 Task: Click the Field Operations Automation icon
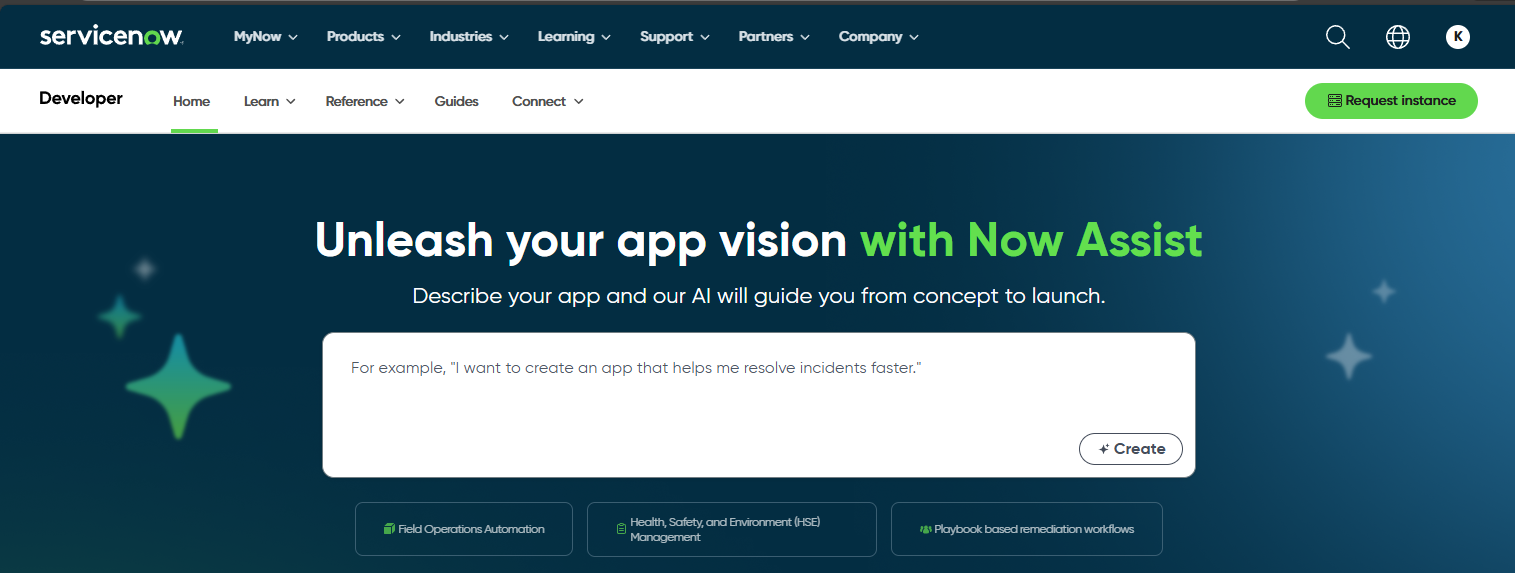pyautogui.click(x=390, y=529)
